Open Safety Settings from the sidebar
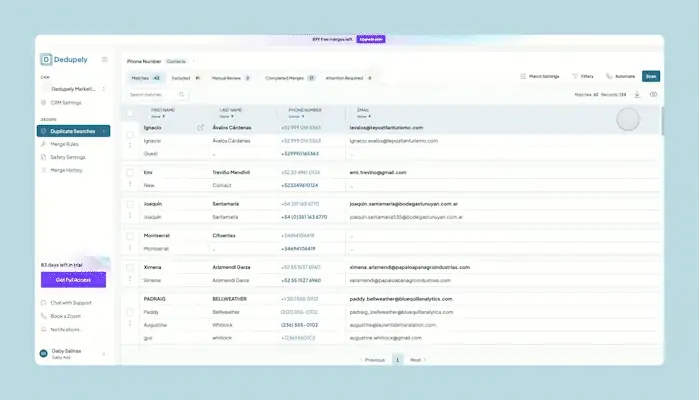Image resolution: width=700 pixels, height=400 pixels. pyautogui.click(x=67, y=157)
